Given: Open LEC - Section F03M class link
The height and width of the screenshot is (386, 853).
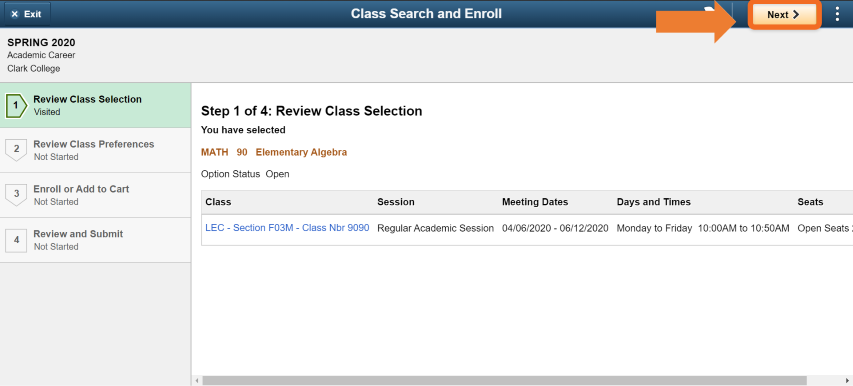Looking at the screenshot, I should pyautogui.click(x=287, y=228).
